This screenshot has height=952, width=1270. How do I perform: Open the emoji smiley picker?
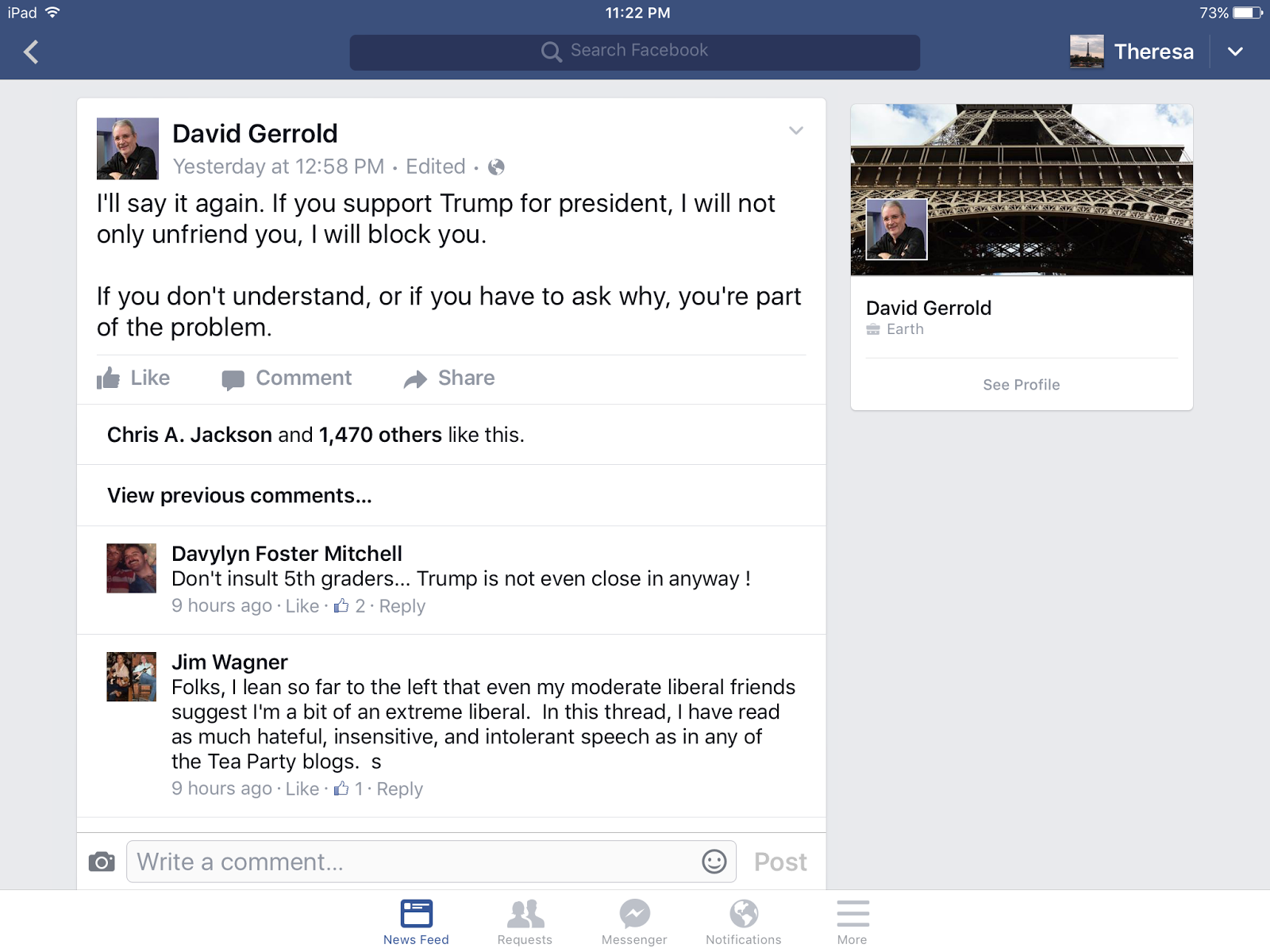(714, 862)
